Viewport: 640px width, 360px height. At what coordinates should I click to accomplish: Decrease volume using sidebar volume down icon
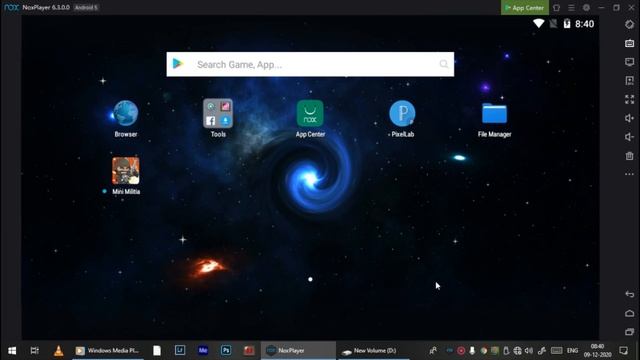[629, 137]
